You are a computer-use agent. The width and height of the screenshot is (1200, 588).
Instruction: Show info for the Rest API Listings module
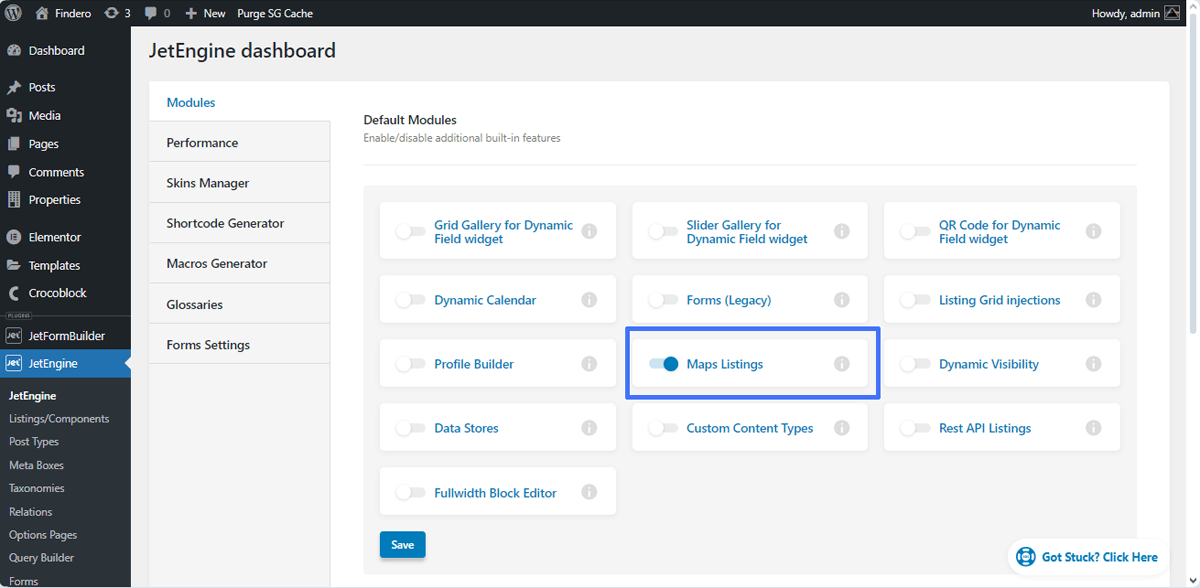point(1094,428)
